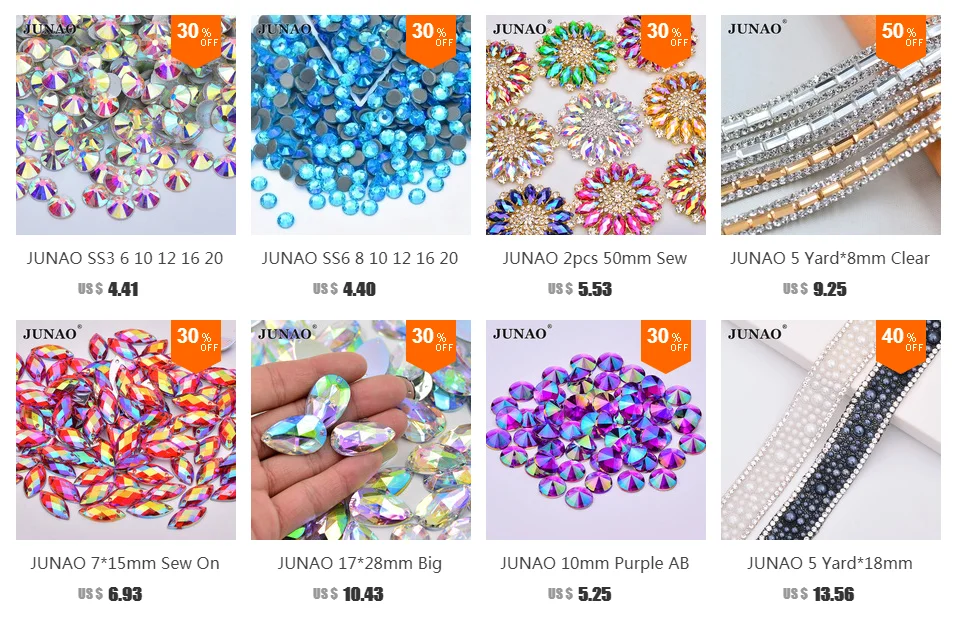Click the JUNAO 17*28mm Big title

tap(360, 564)
